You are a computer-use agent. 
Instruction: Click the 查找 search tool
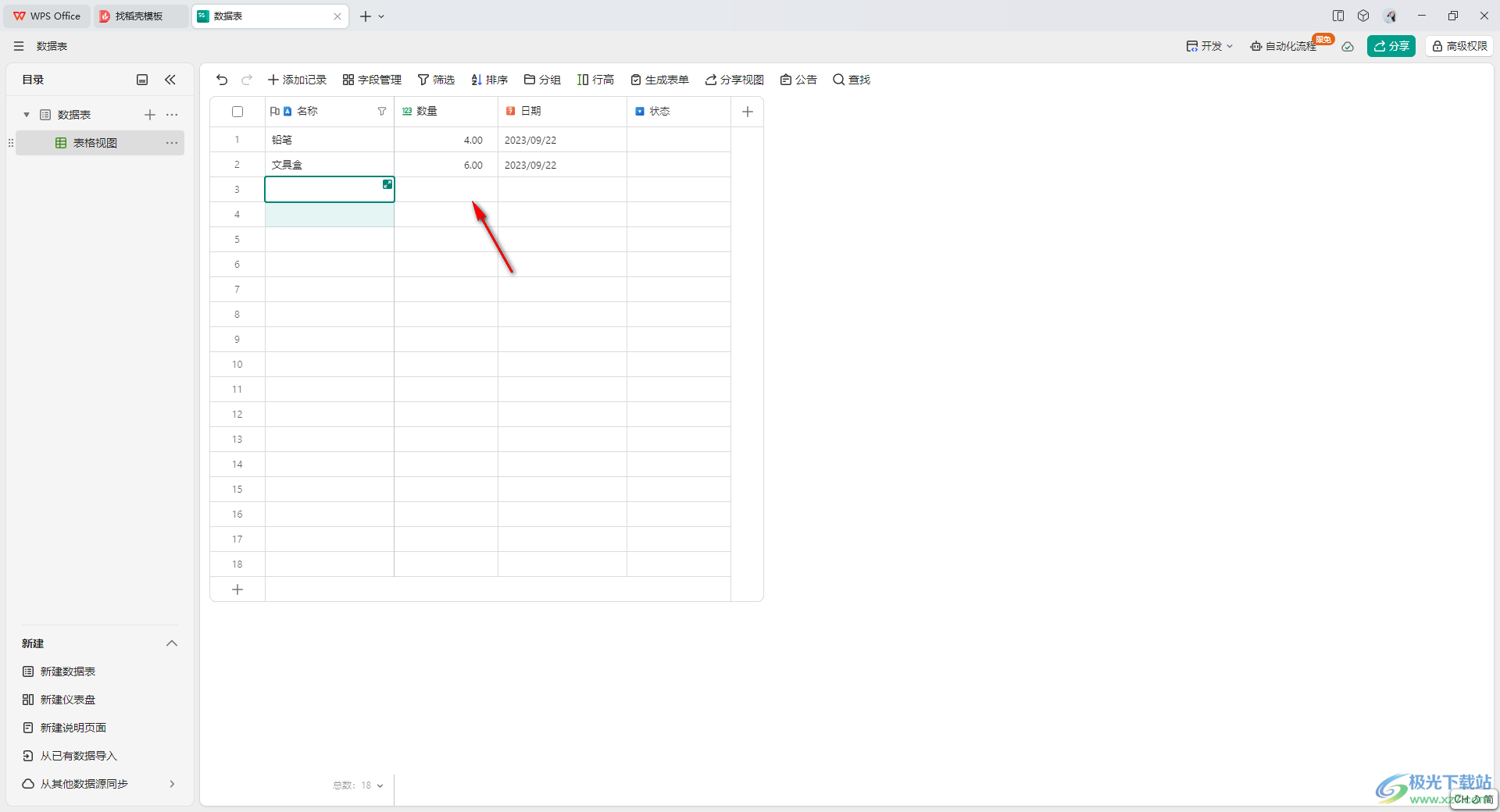tap(852, 80)
